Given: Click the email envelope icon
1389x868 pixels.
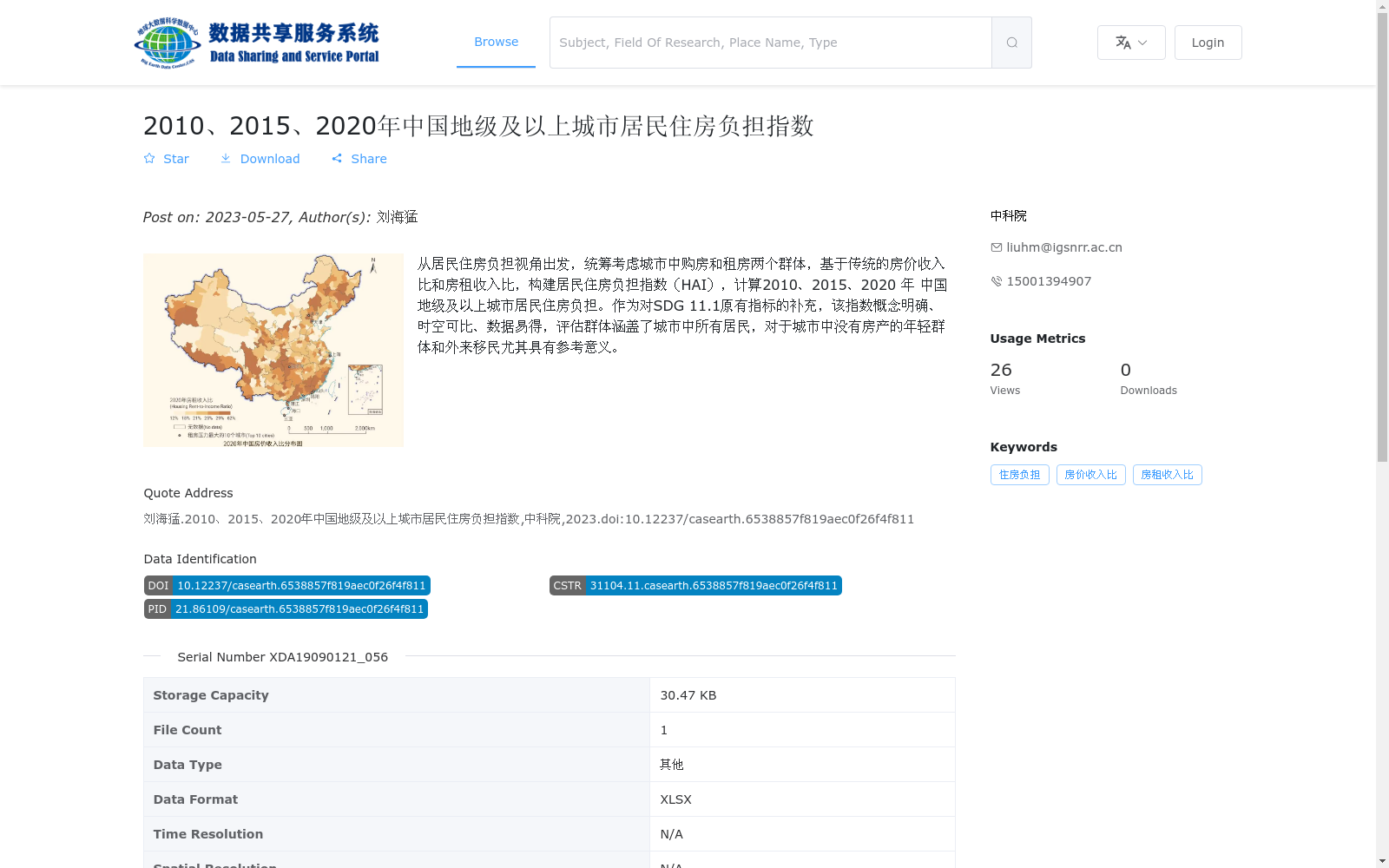Looking at the screenshot, I should (x=997, y=247).
